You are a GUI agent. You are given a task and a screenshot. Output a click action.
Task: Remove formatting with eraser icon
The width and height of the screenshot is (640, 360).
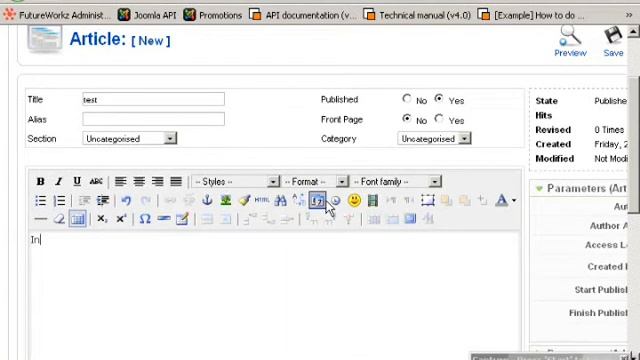59,219
